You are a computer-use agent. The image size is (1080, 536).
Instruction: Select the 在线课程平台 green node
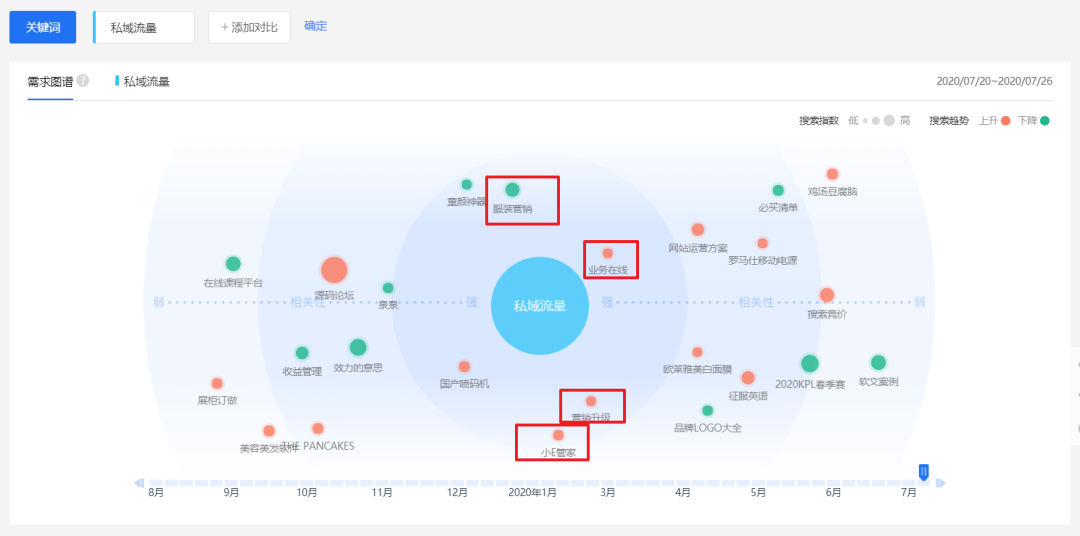point(233,264)
